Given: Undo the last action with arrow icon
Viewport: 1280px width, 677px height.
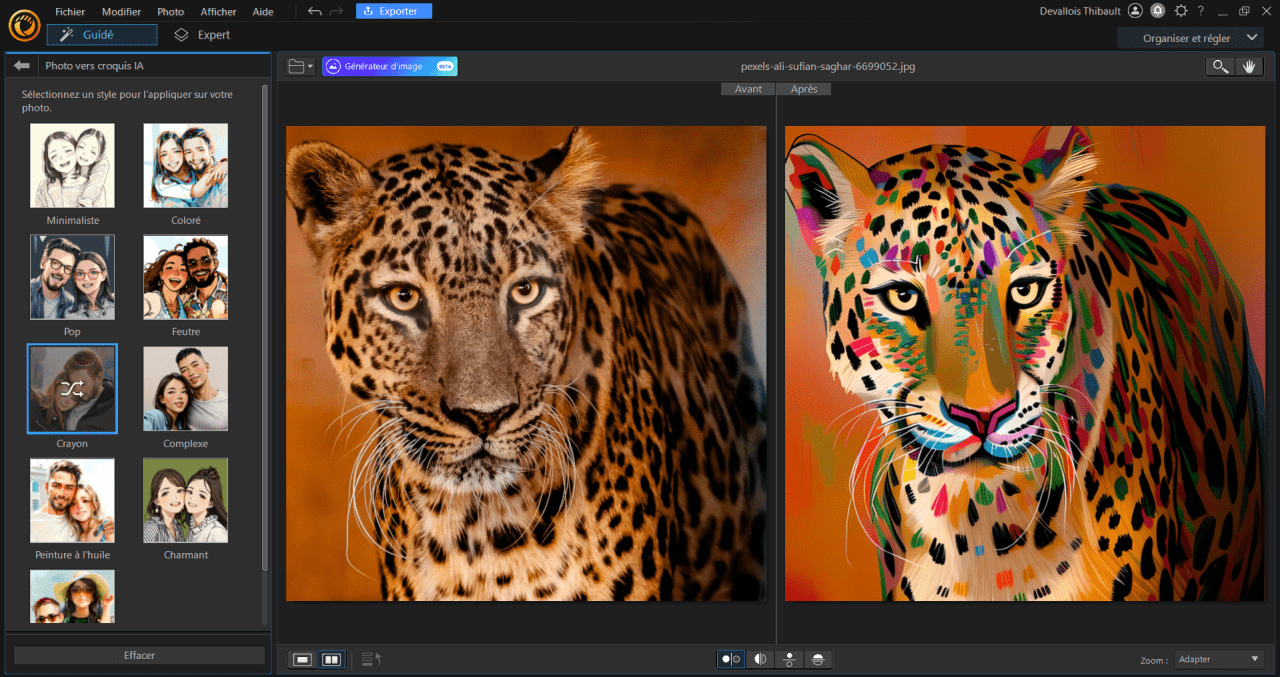Looking at the screenshot, I should pyautogui.click(x=315, y=11).
